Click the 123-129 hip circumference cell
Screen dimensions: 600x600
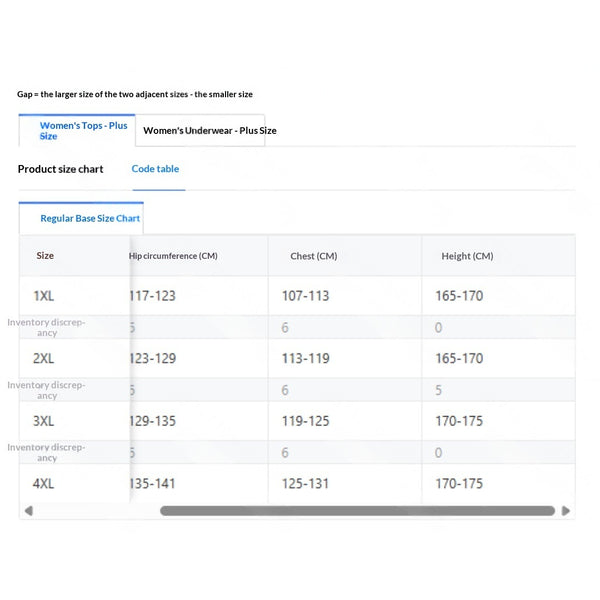click(152, 359)
